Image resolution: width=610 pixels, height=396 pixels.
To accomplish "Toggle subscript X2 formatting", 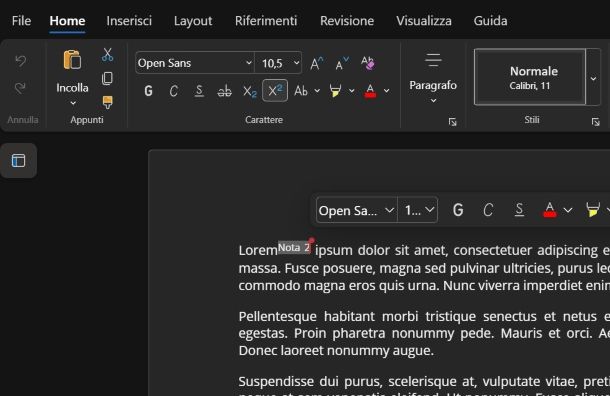I will tap(249, 91).
